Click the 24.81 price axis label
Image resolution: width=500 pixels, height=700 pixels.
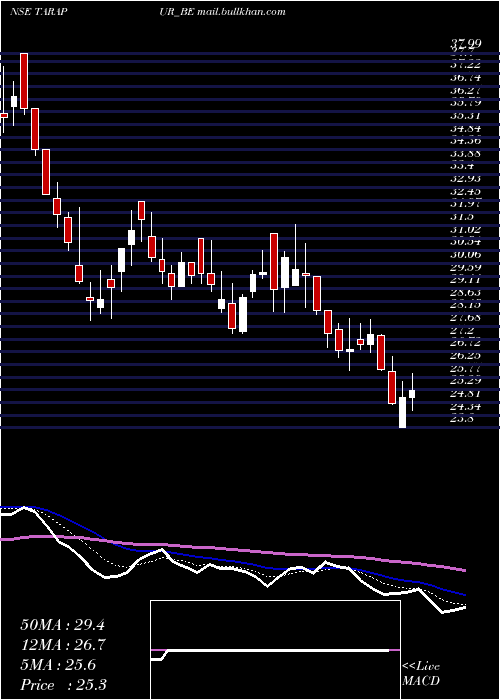(465, 394)
